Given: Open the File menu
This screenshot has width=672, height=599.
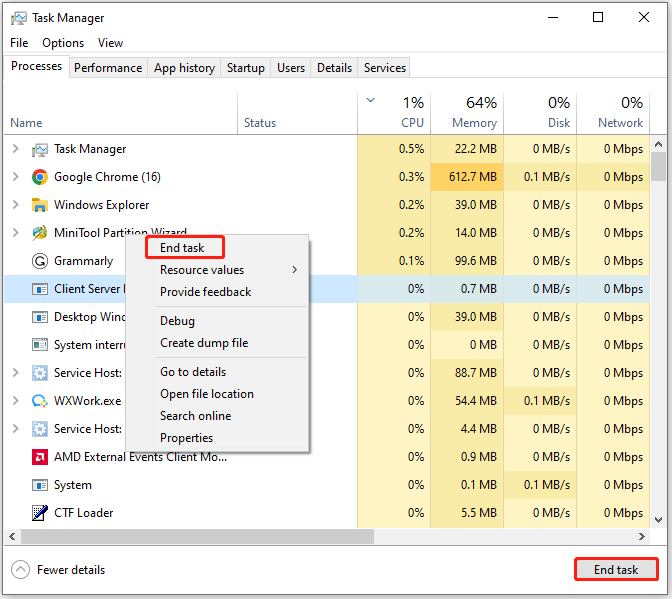Looking at the screenshot, I should (x=19, y=43).
